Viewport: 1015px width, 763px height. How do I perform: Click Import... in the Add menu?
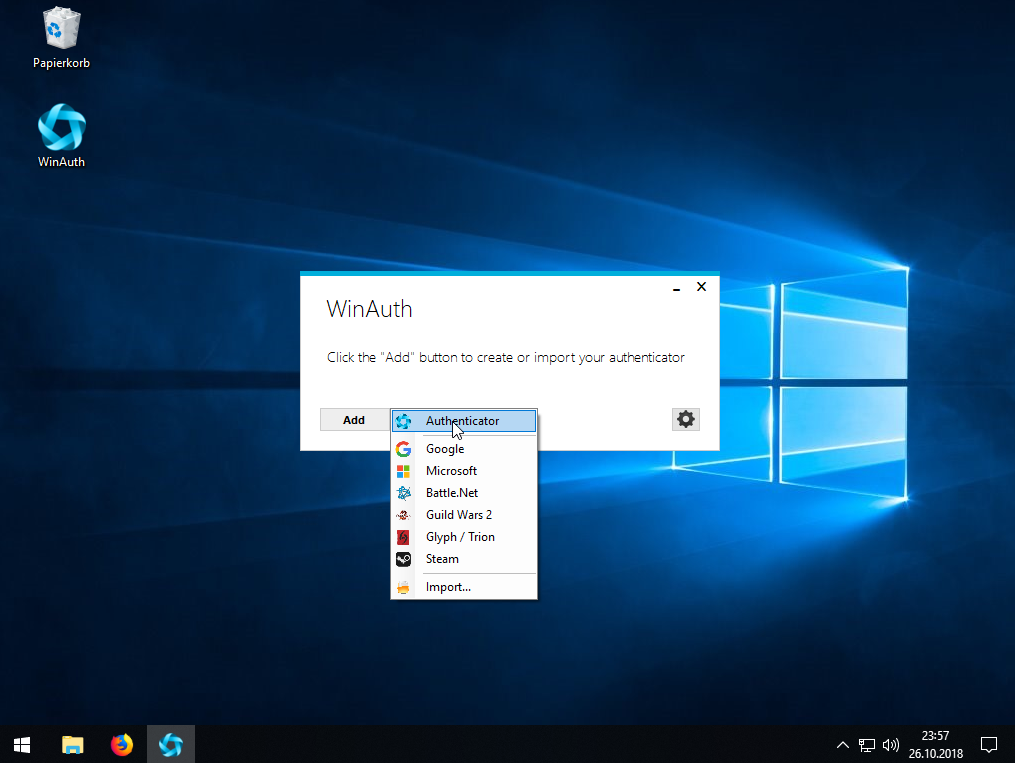click(x=448, y=587)
